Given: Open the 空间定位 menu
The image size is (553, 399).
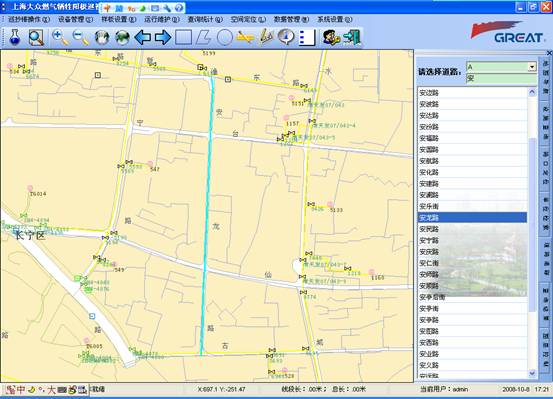Looking at the screenshot, I should (x=248, y=19).
